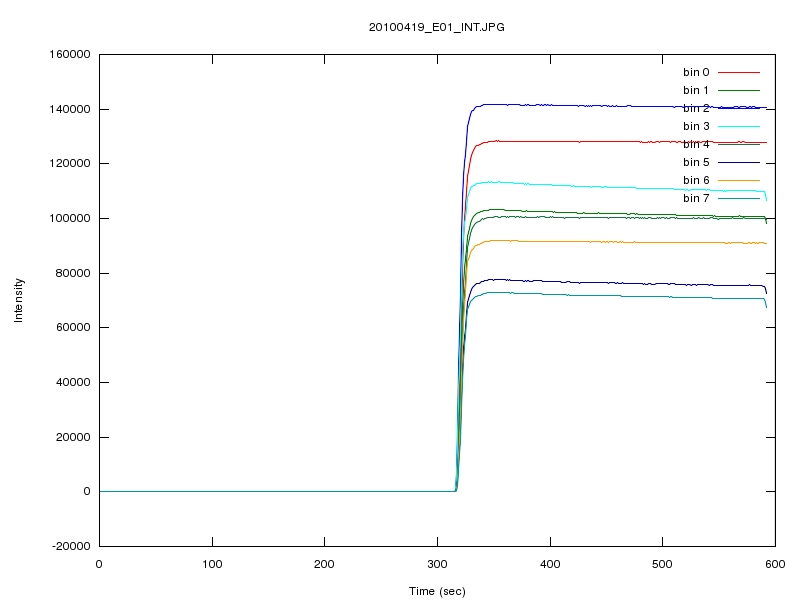Click the 60000 y-axis tick label
Image resolution: width=800 pixels, height=600 pixels.
tap(73, 327)
